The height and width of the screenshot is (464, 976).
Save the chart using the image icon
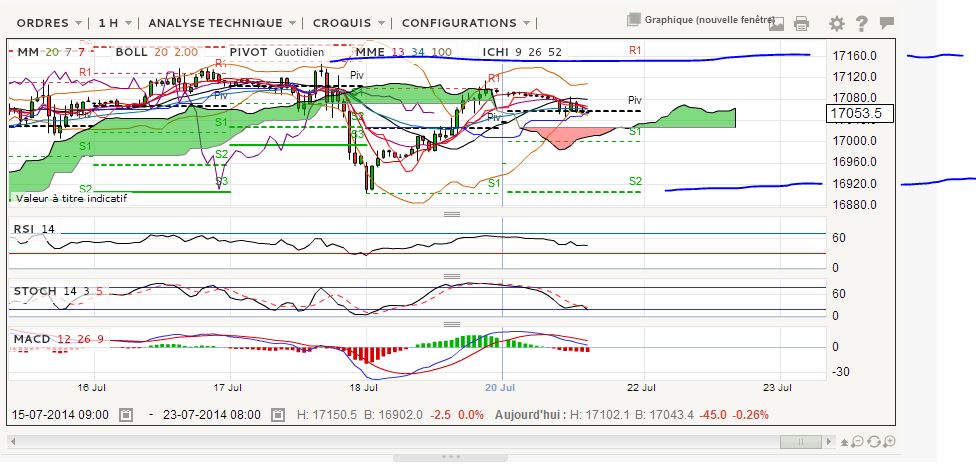[x=776, y=24]
